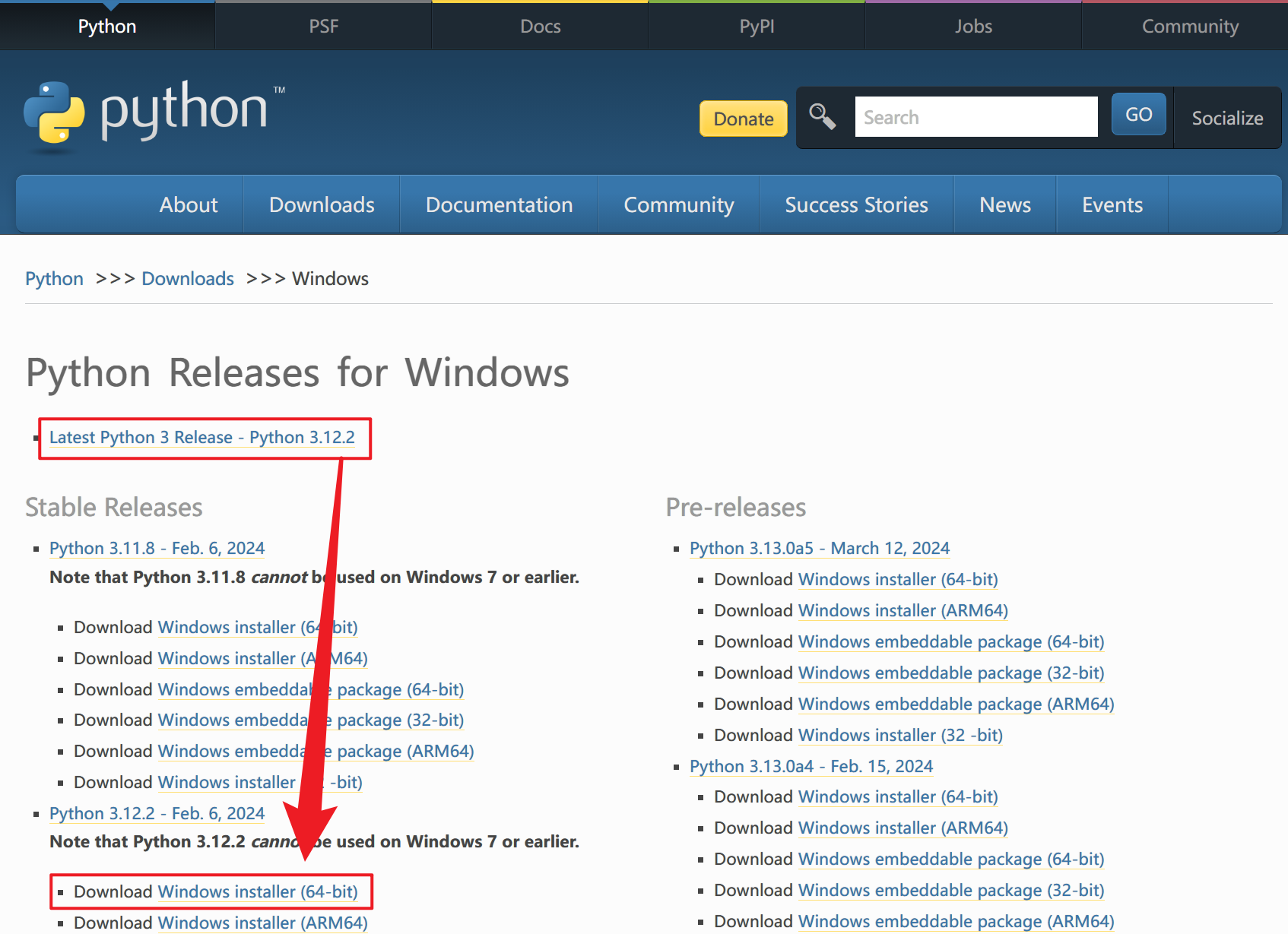Open the Community item in the blue navigation bar
The image size is (1288, 934).
coord(679,204)
